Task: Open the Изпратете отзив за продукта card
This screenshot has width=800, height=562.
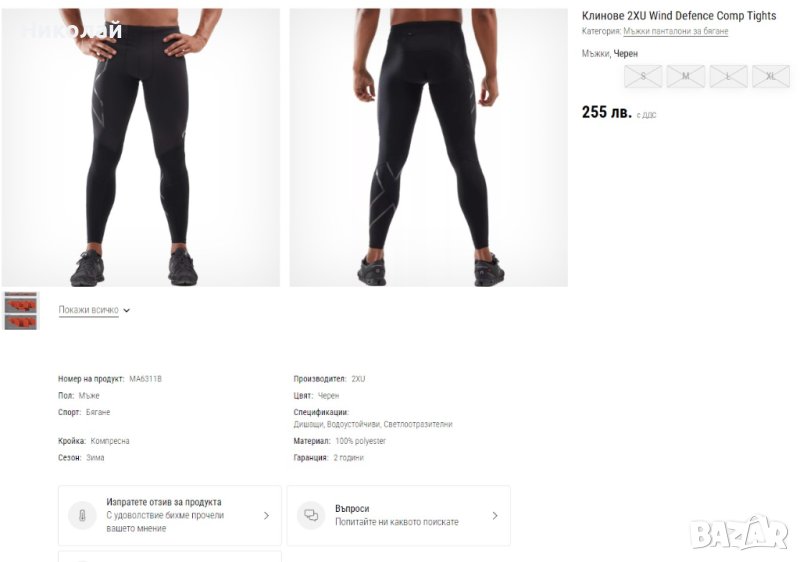Action: pyautogui.click(x=169, y=516)
